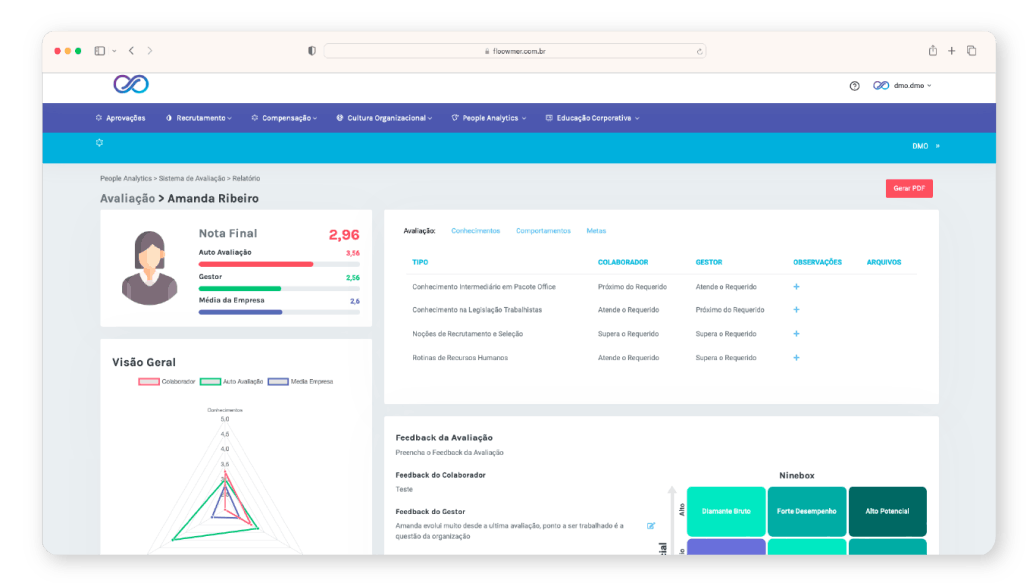Expand the Educação Corporativa menu
The image size is (1036, 583).
593,118
